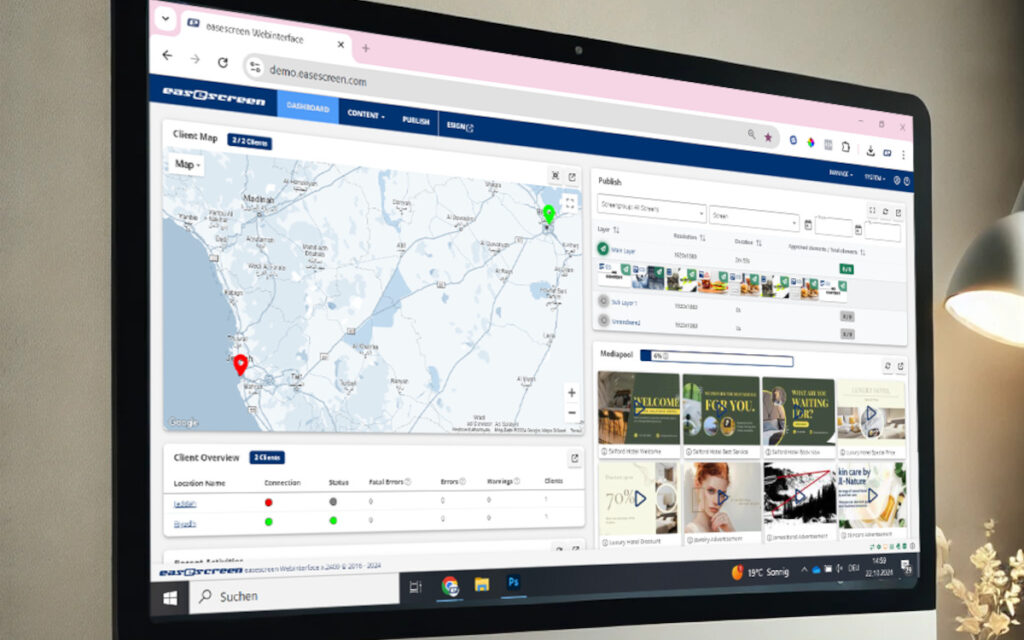The height and width of the screenshot is (640, 1024).
Task: Open the date picker in the Publish panel
Action: [x=808, y=225]
